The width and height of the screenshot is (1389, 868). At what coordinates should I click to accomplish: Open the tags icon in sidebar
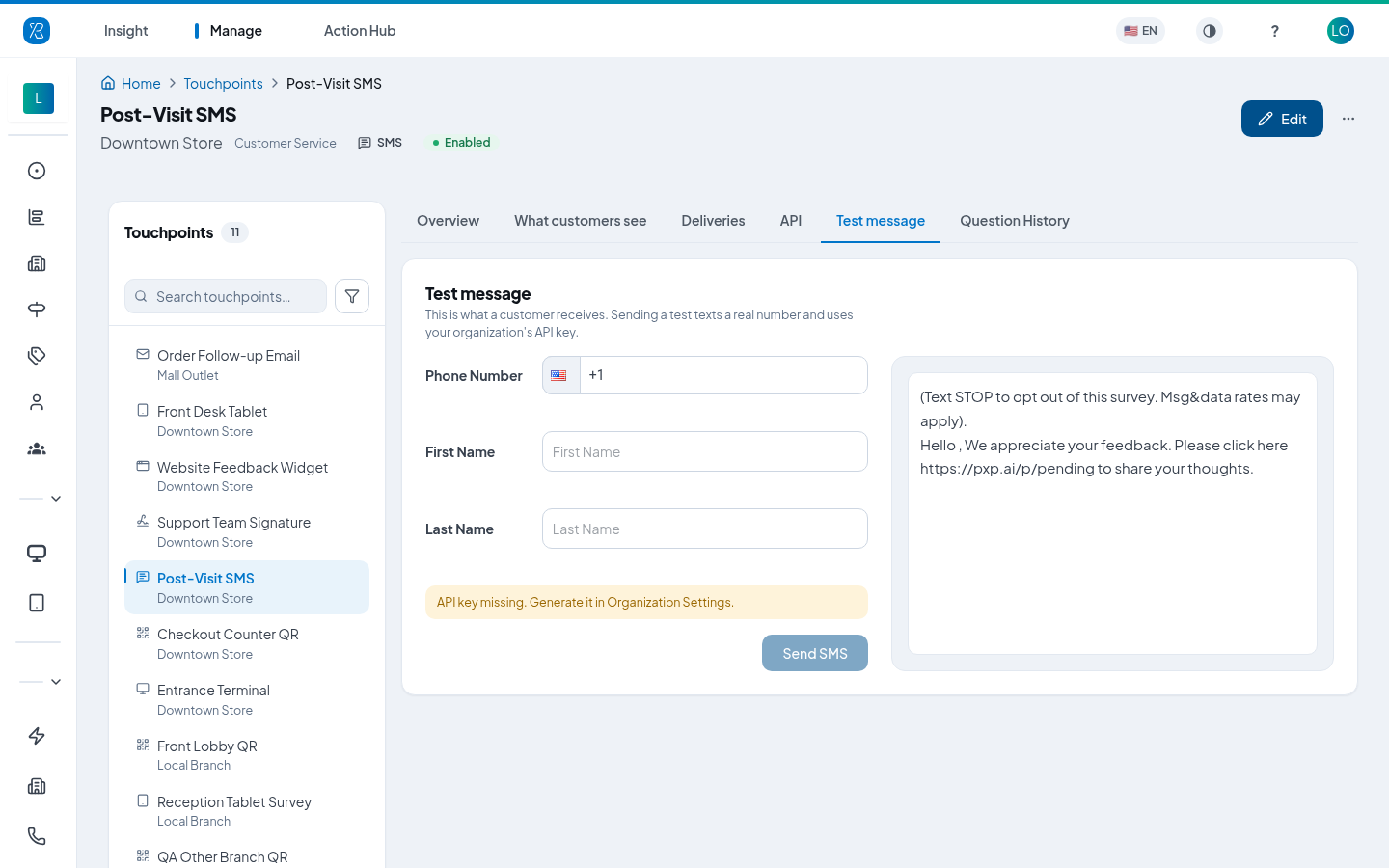tap(37, 356)
